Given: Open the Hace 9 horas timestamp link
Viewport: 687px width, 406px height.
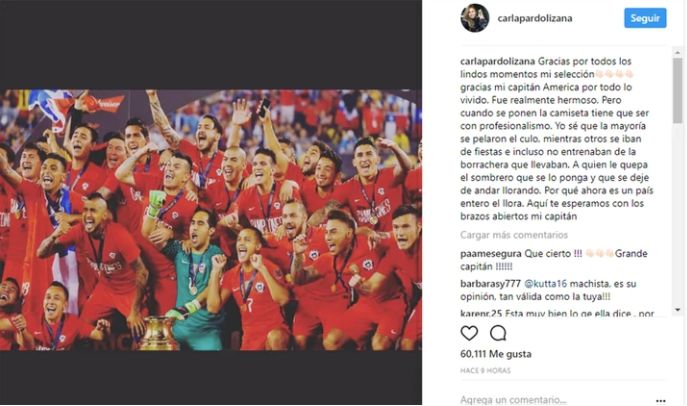Looking at the screenshot, I should coord(485,371).
